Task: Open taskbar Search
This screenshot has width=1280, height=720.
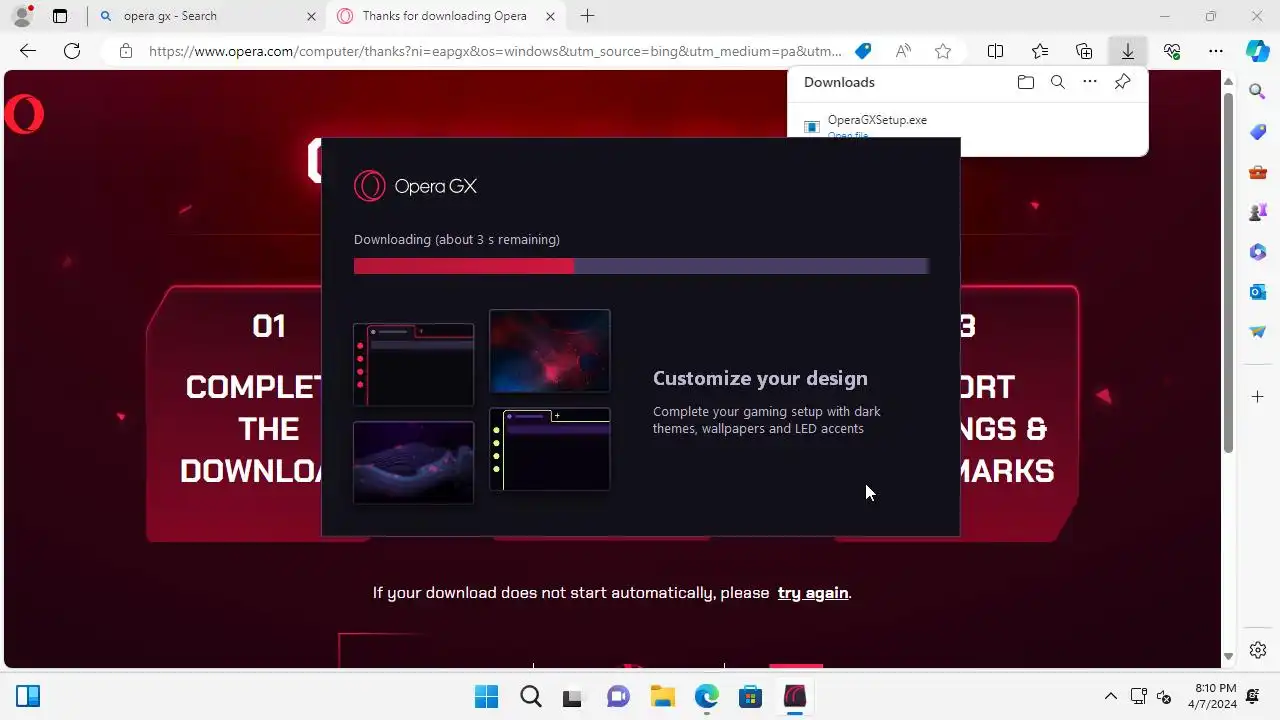Action: [530, 696]
